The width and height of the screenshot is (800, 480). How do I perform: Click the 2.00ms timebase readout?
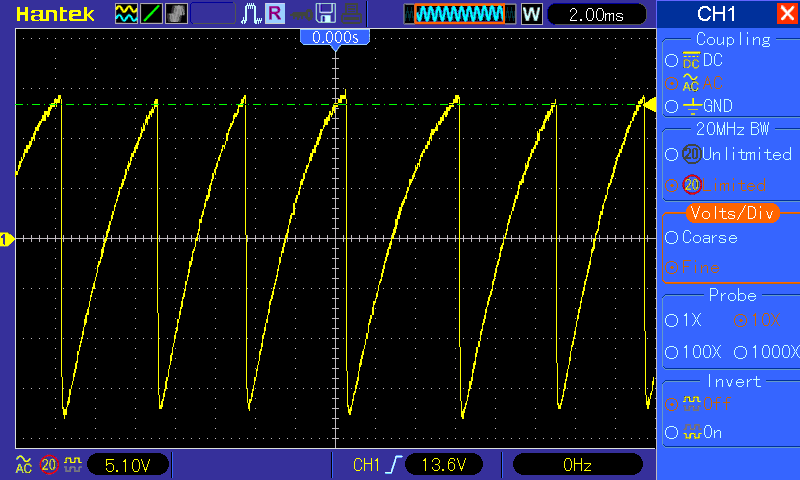[x=596, y=15]
